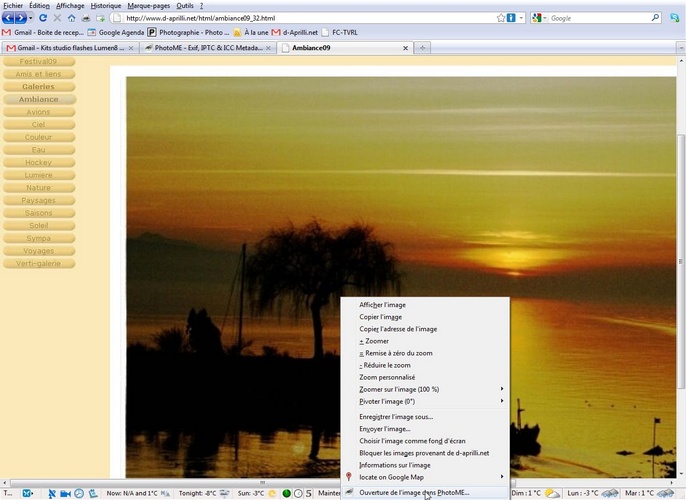Click the browser Back arrow button

[x=9, y=18]
